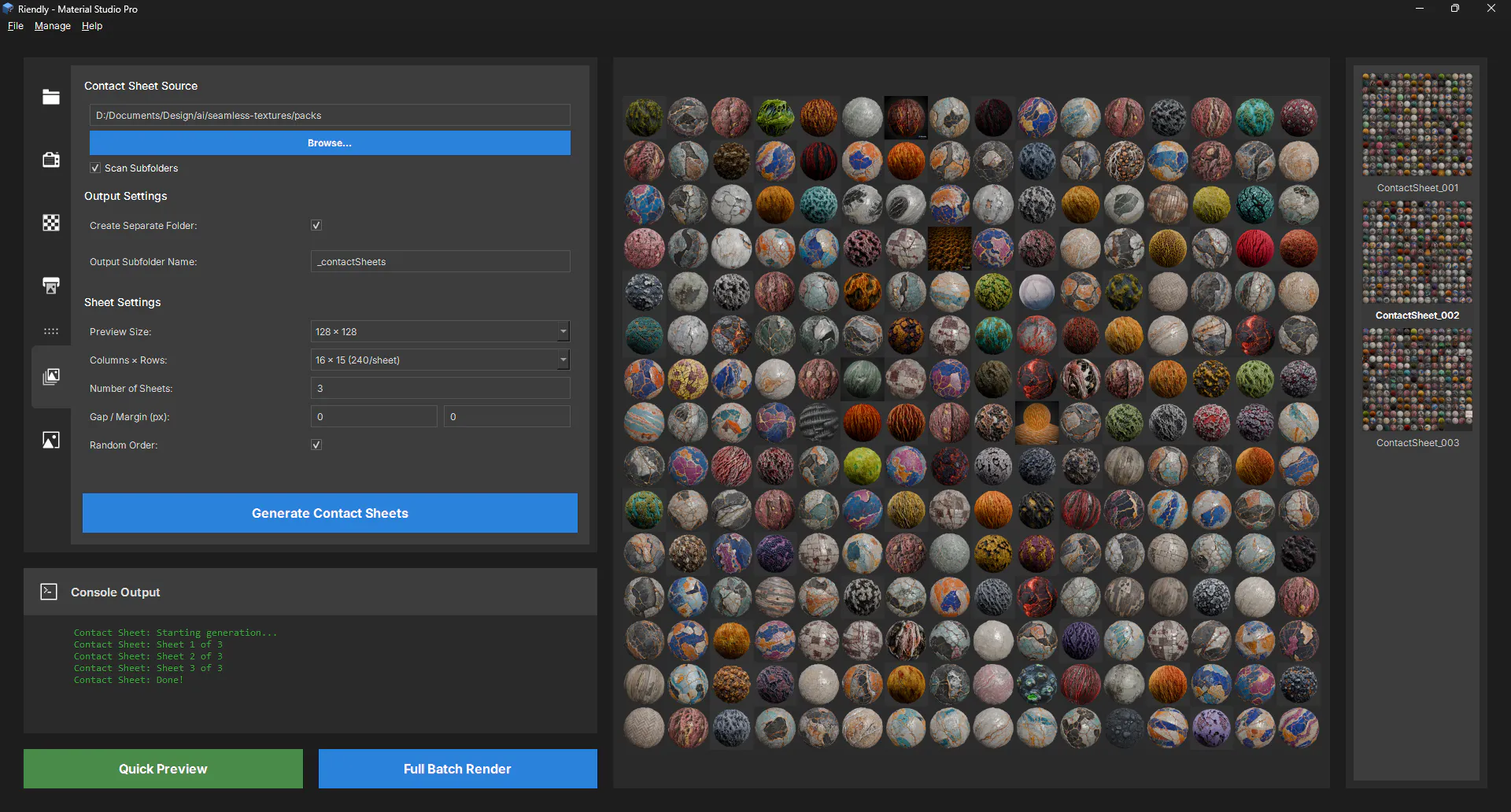Click the Gap value field
This screenshot has height=812, width=1511.
pyautogui.click(x=374, y=417)
